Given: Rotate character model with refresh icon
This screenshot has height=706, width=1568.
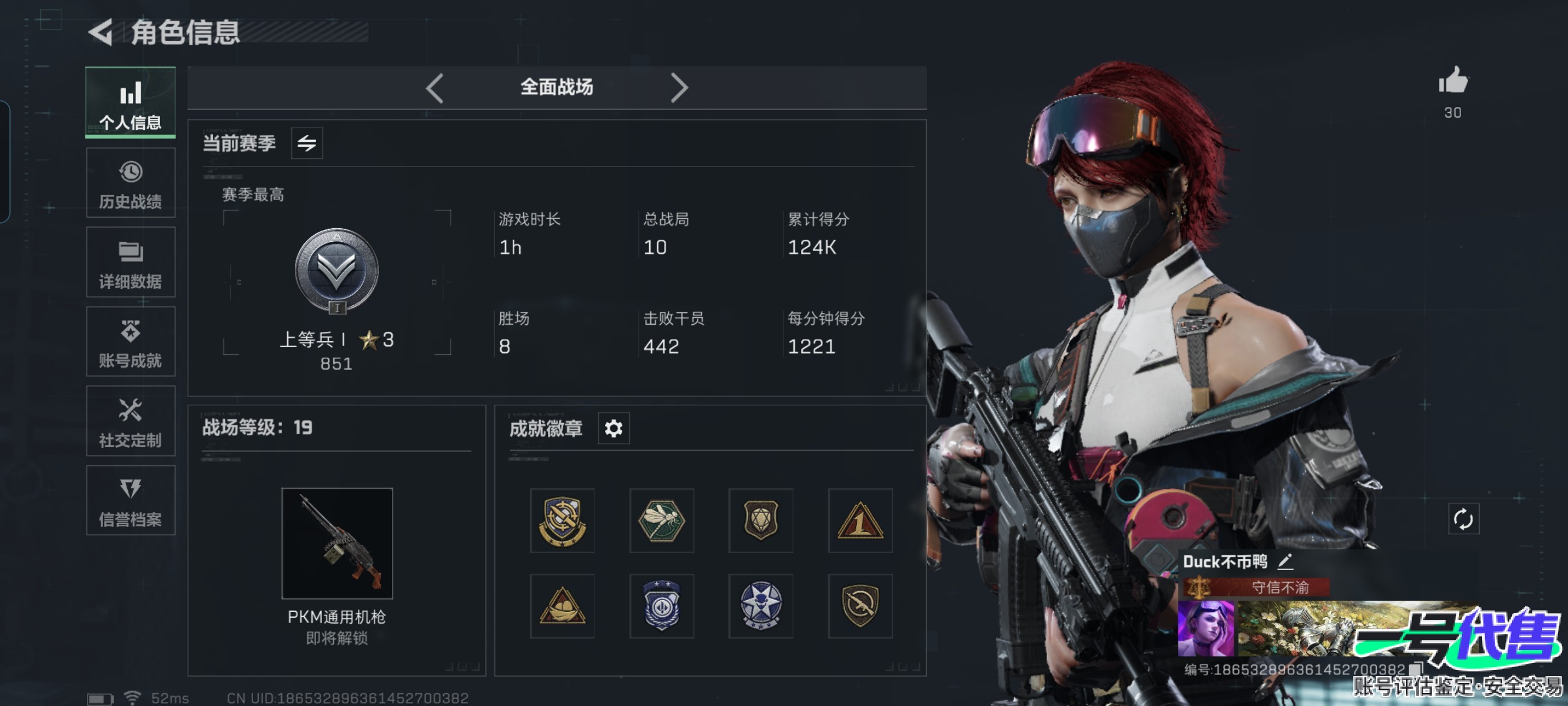Looking at the screenshot, I should coord(1463,519).
